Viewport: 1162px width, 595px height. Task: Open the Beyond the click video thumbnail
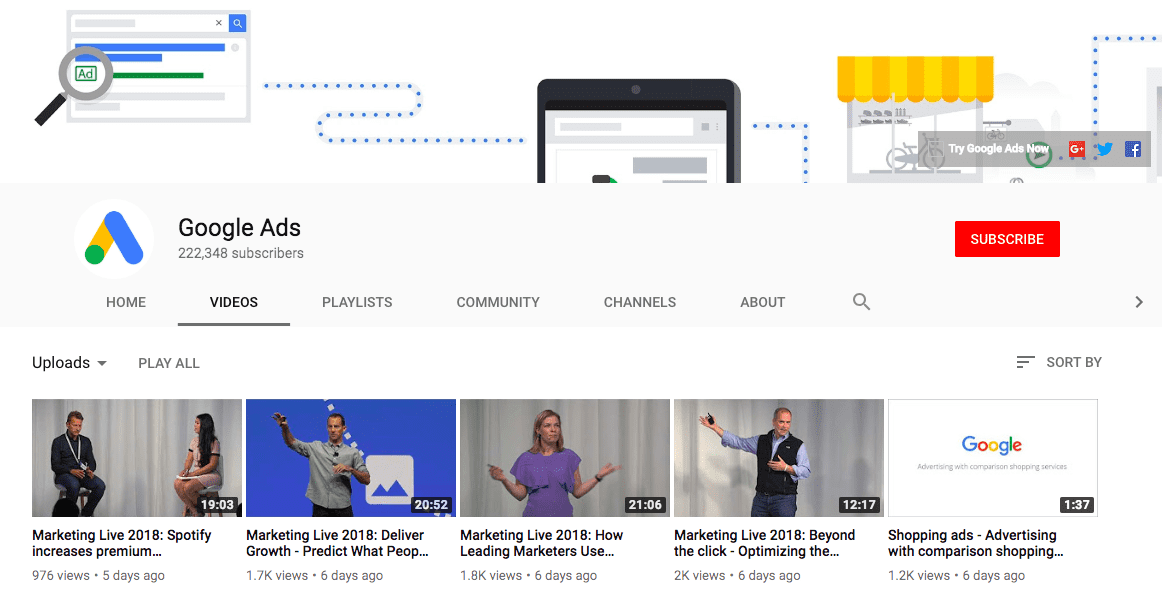coord(779,458)
